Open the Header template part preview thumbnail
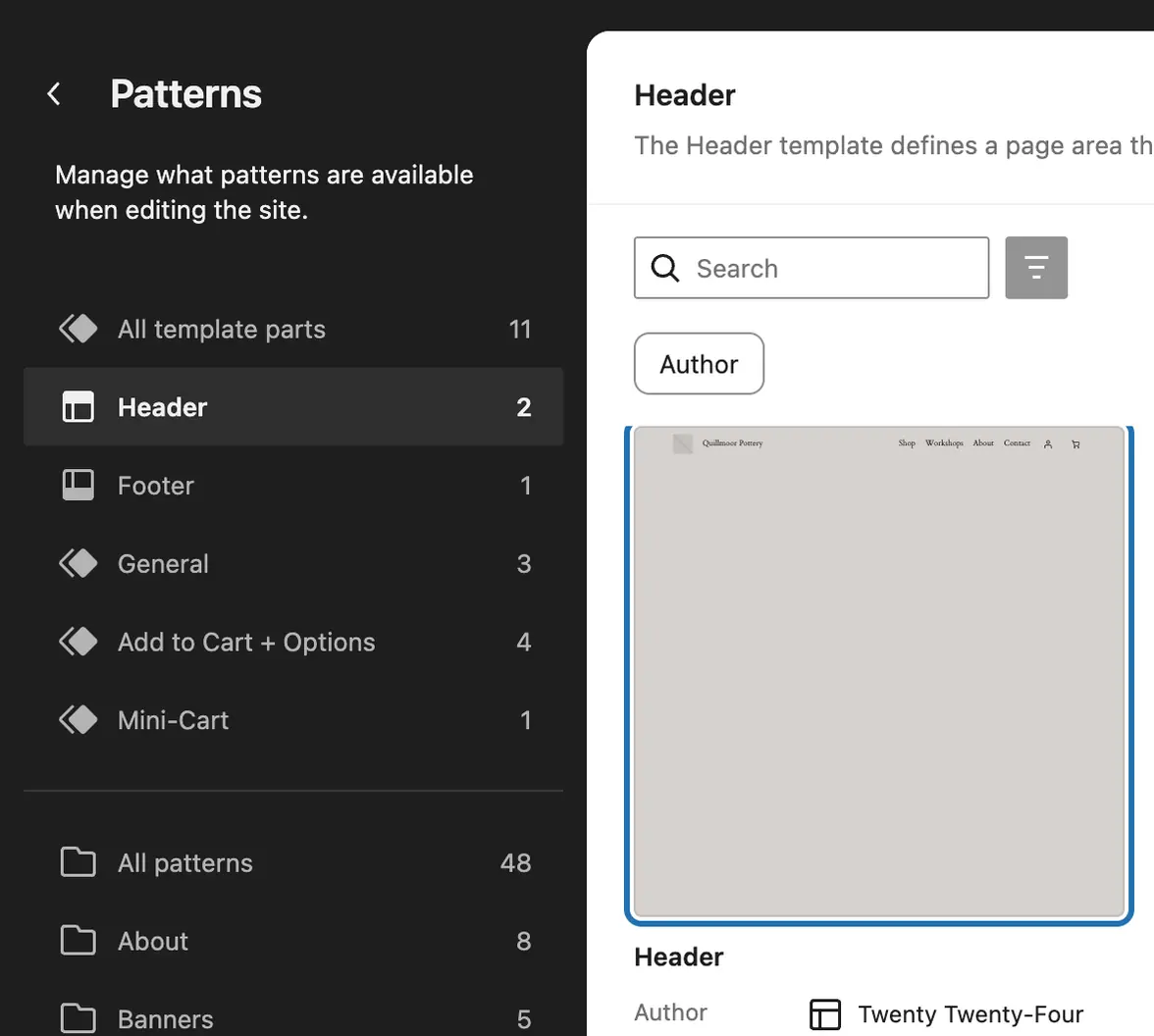The height and width of the screenshot is (1036, 1154). click(879, 673)
